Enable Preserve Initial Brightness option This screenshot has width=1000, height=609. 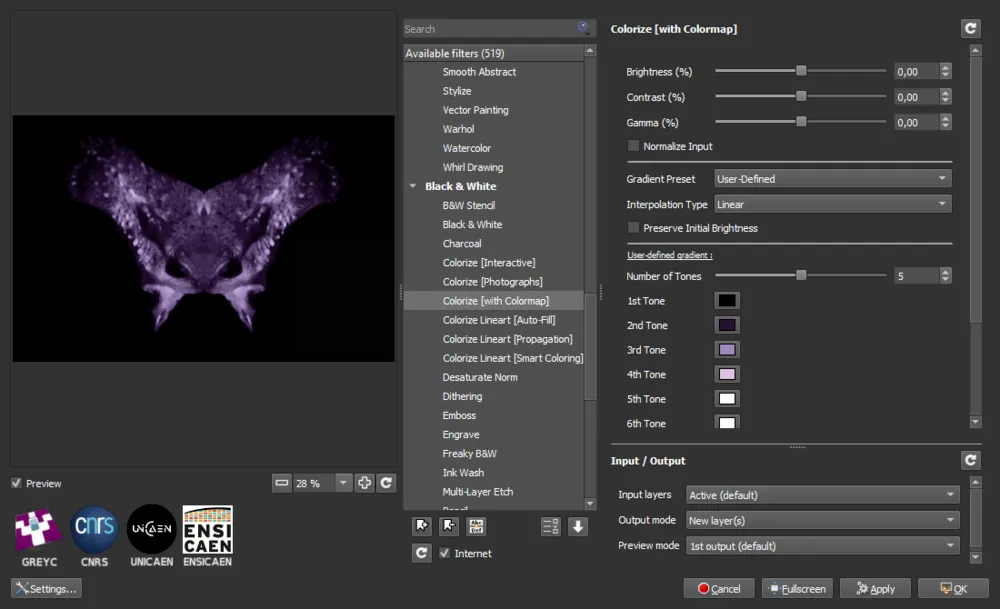pyautogui.click(x=633, y=228)
